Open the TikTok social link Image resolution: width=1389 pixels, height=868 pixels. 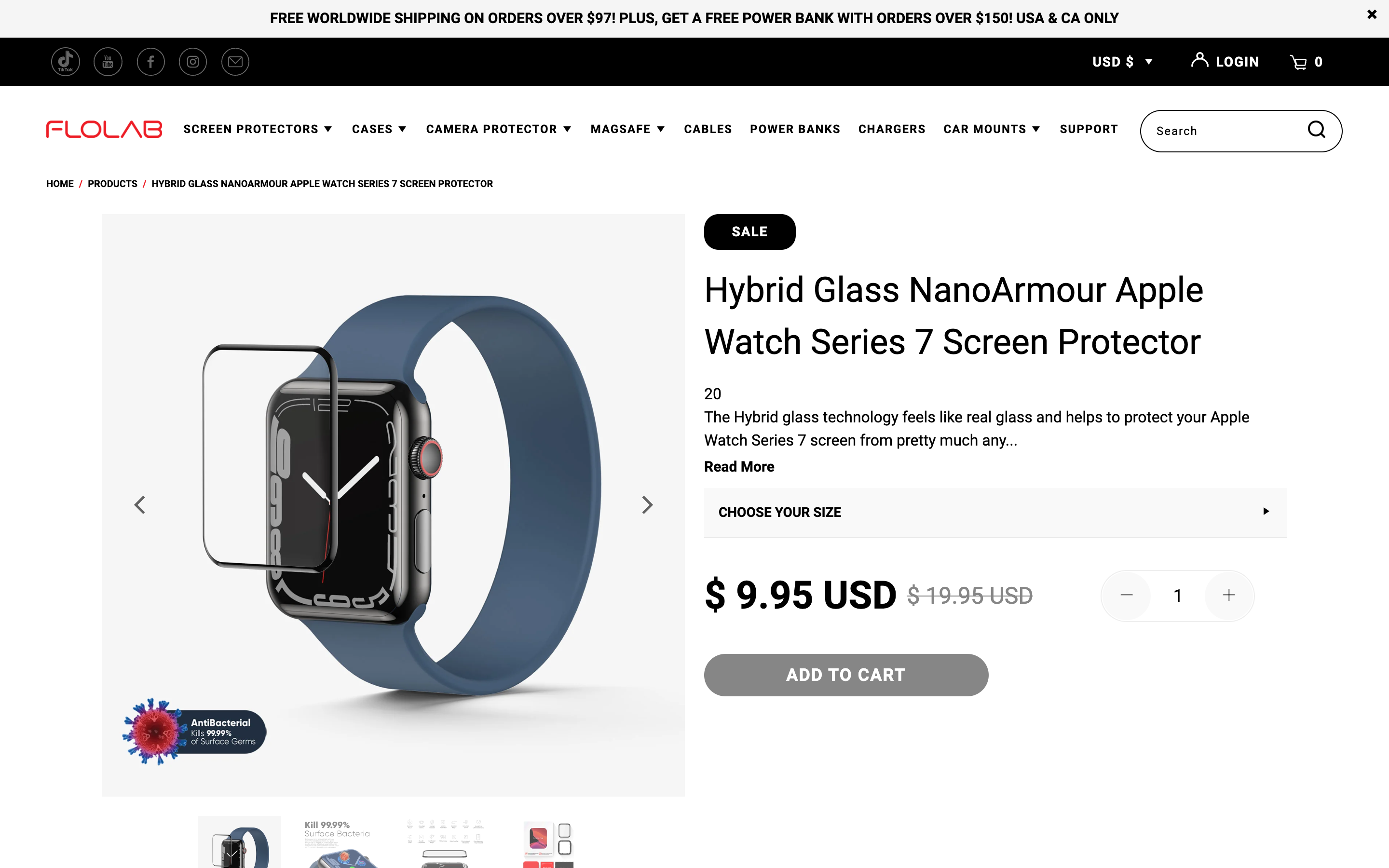[x=66, y=61]
